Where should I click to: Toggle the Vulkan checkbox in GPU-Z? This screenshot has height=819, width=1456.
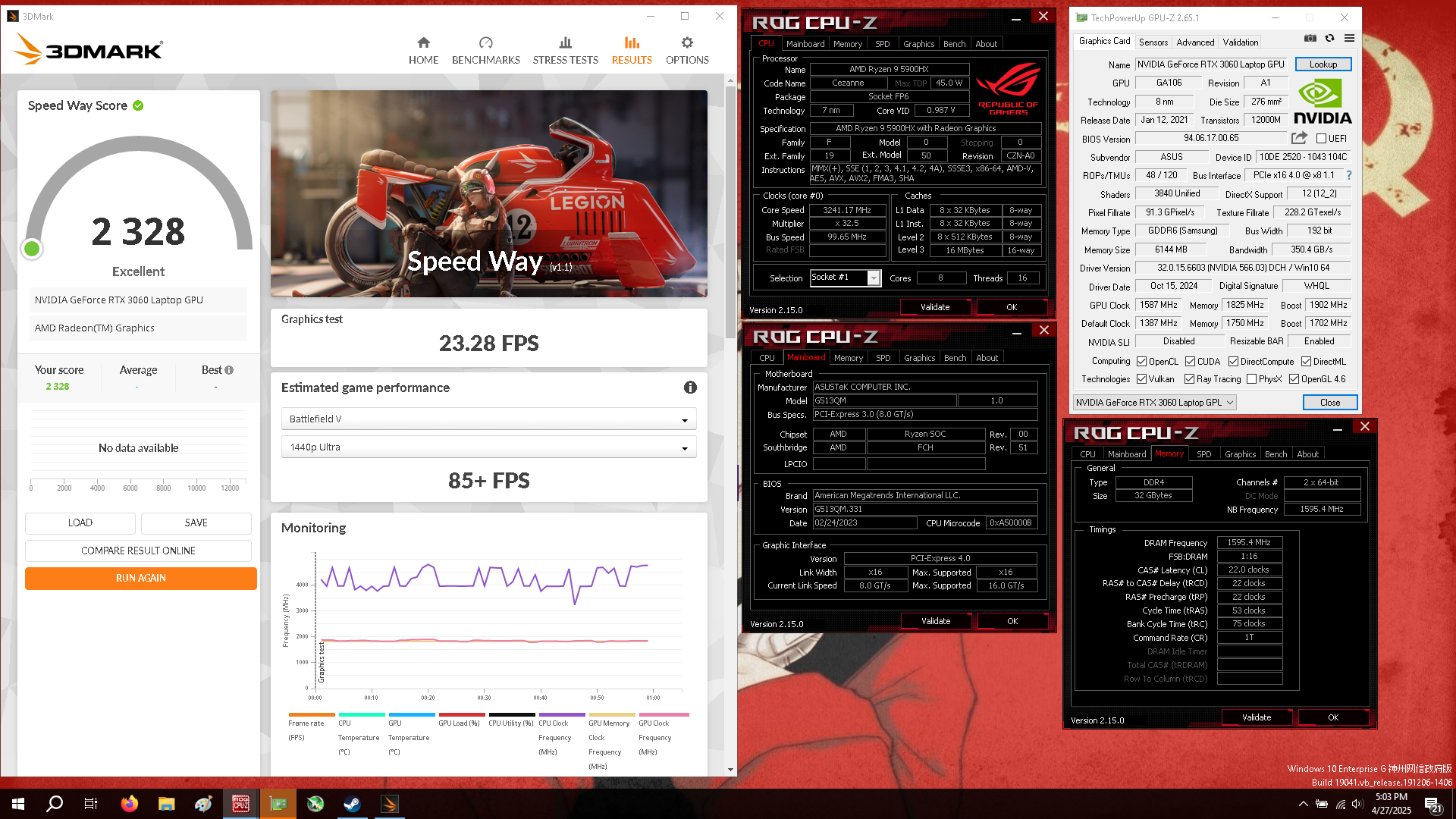click(1141, 379)
